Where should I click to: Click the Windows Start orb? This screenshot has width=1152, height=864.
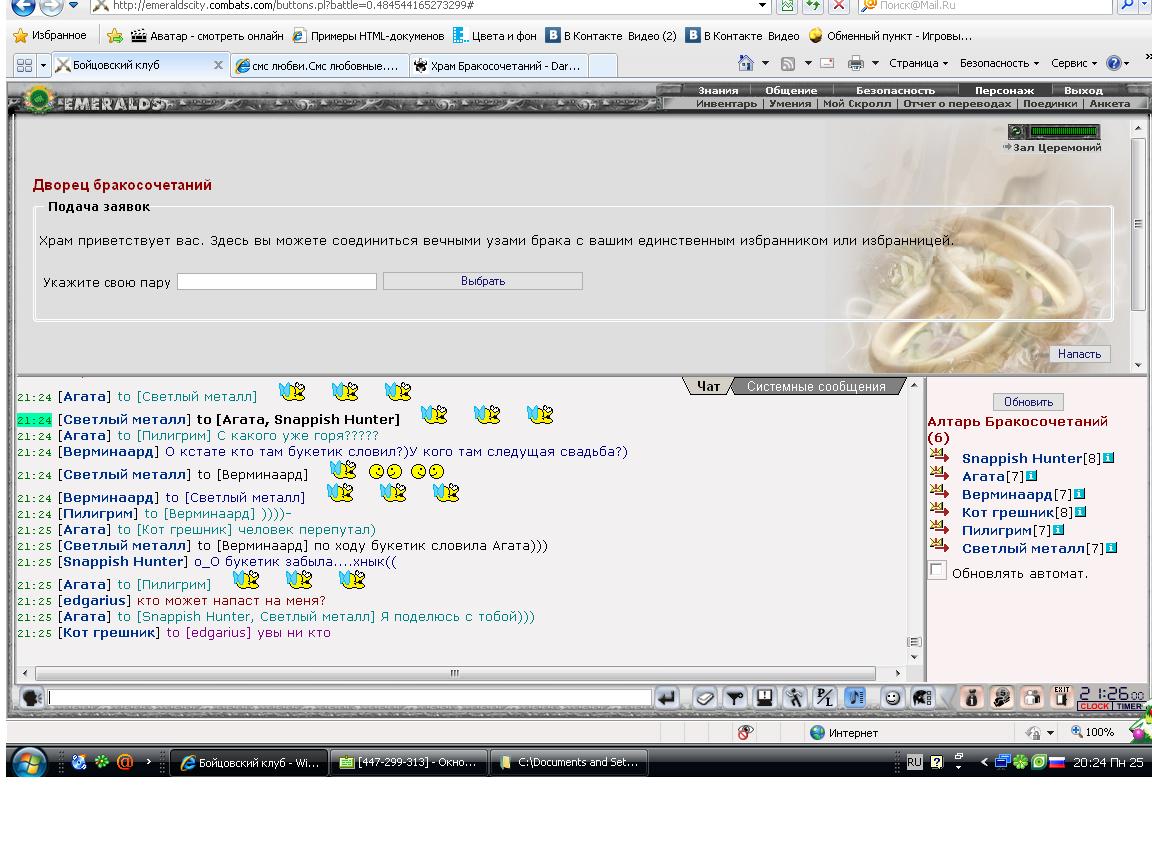(x=28, y=763)
